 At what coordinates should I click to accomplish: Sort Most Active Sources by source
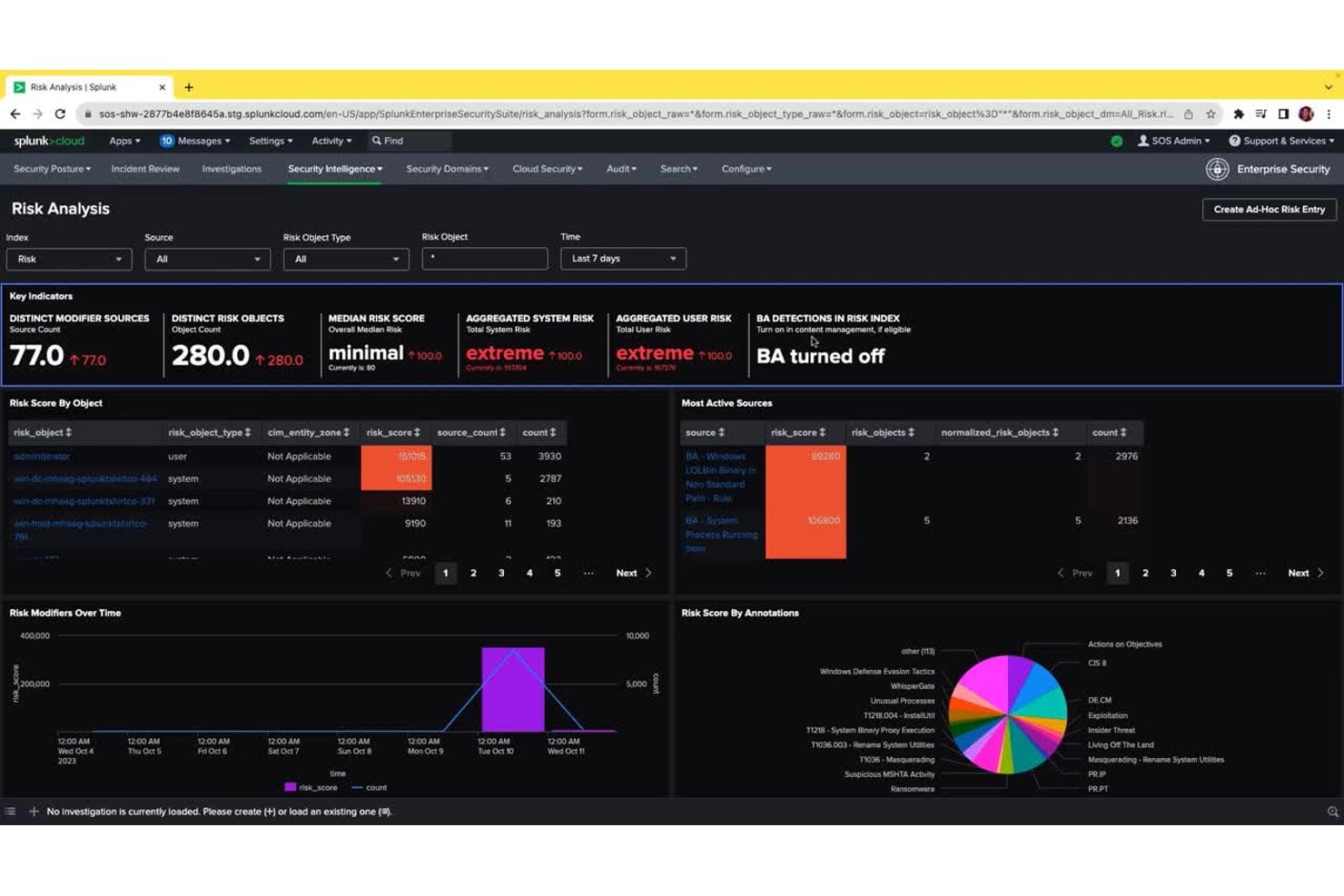(705, 433)
